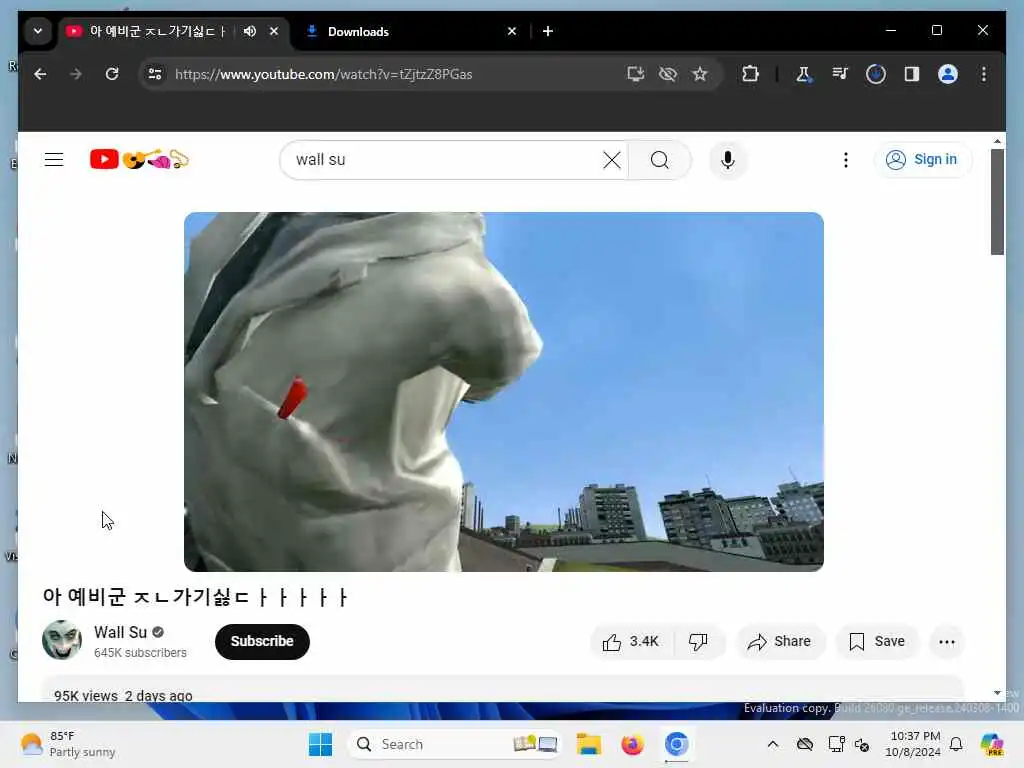Open the Wall Su channel avatar
The width and height of the screenshot is (1024, 768).
point(62,640)
